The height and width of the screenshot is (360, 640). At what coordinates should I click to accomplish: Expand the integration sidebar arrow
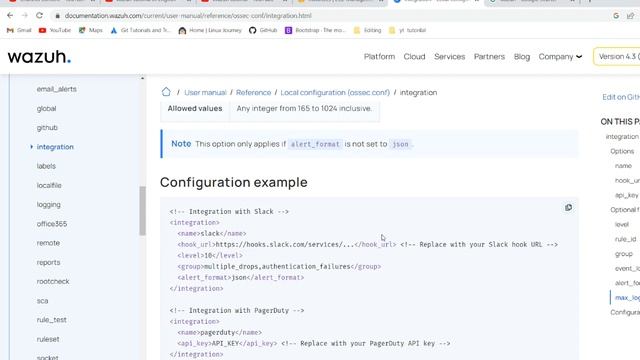(31, 147)
